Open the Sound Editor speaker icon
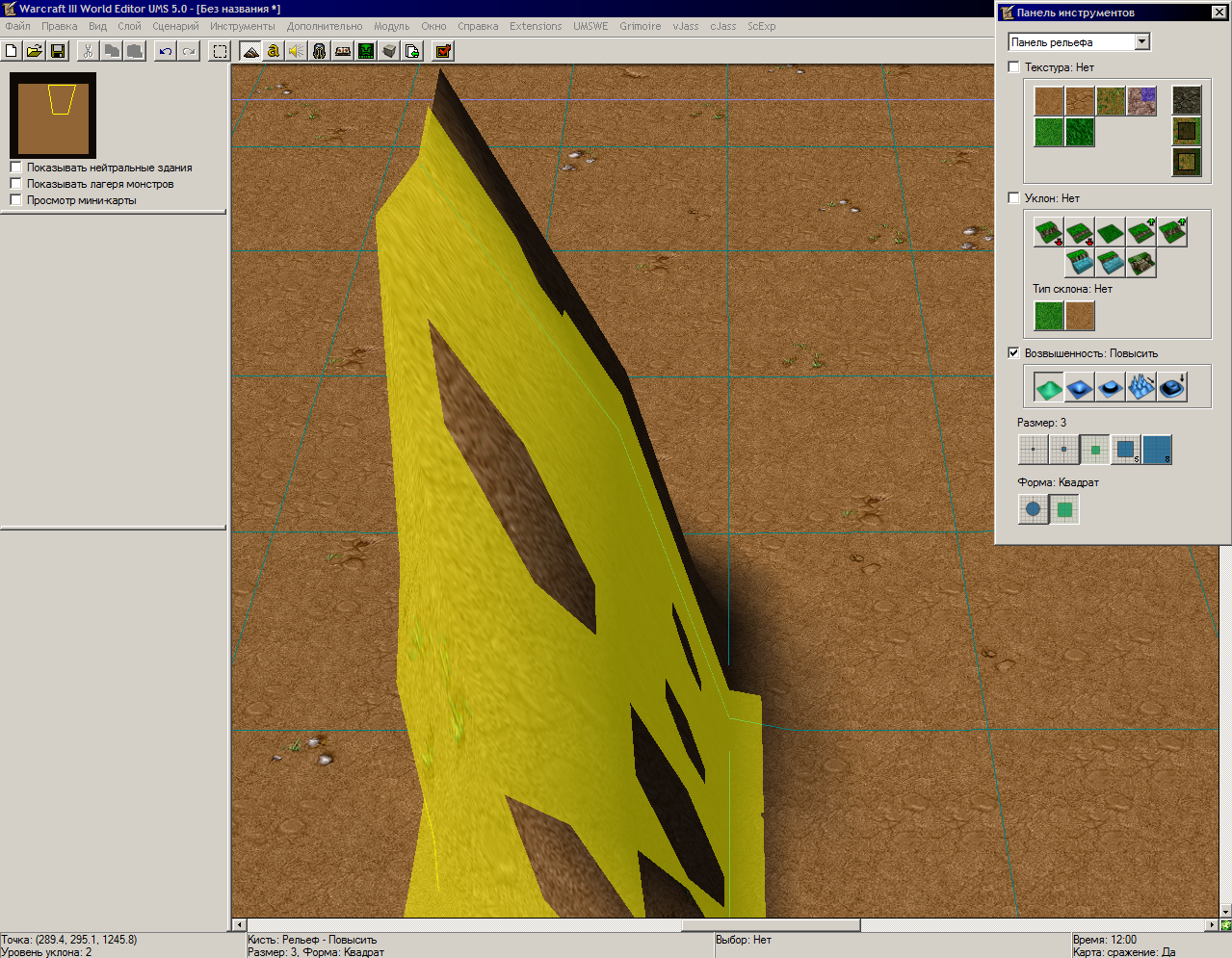Viewport: 1232px width, 958px height. [x=297, y=51]
